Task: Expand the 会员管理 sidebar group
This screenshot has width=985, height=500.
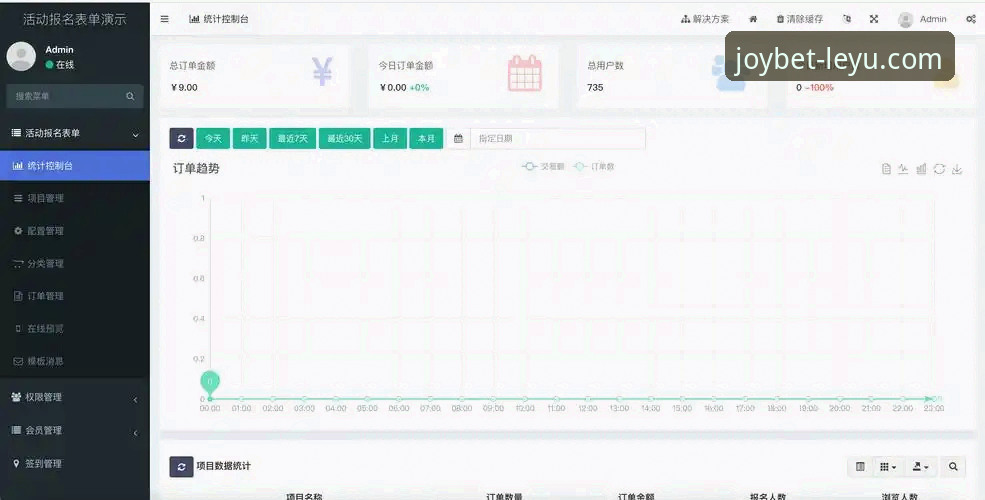Action: (x=75, y=430)
